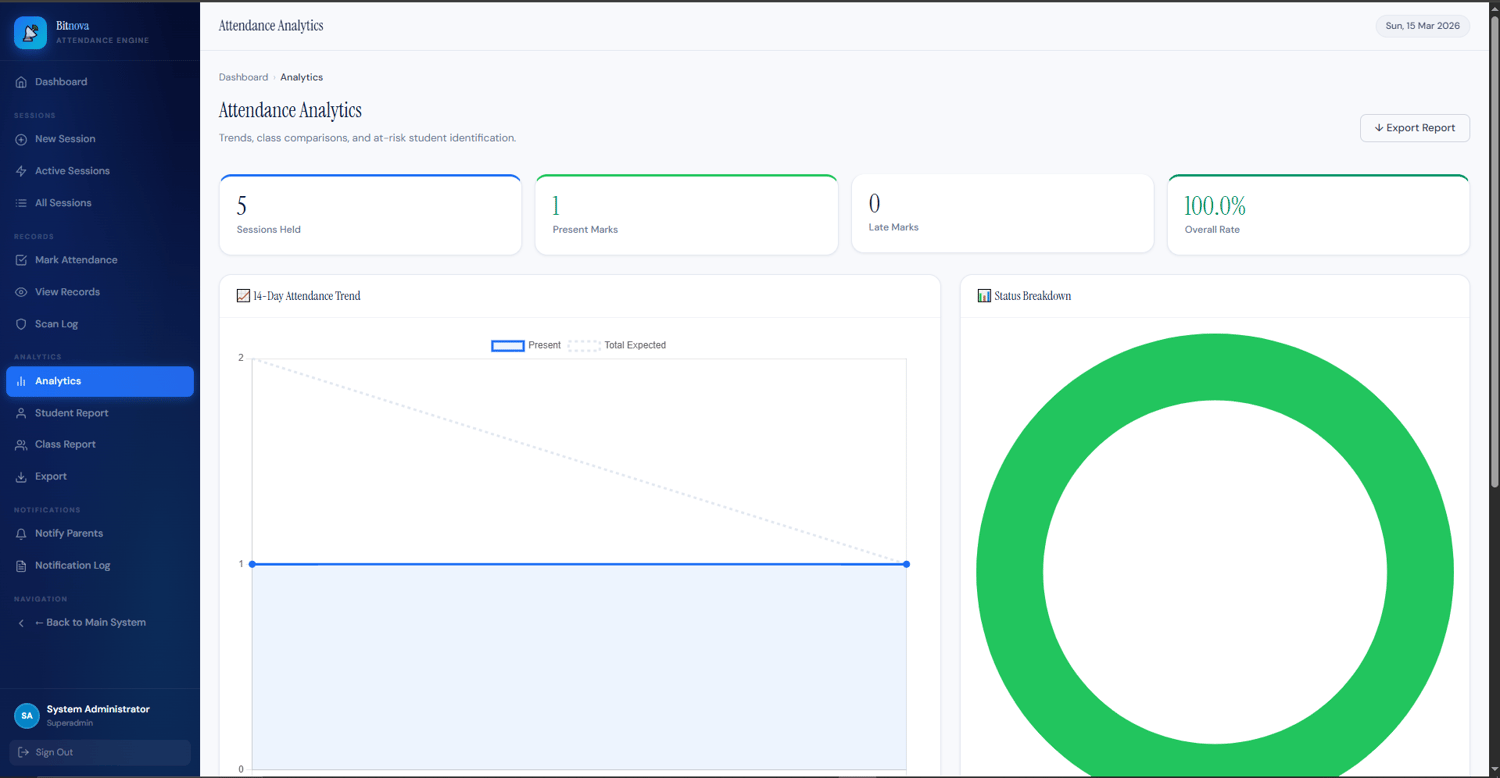Go to Class Report
The height and width of the screenshot is (778, 1500).
pos(100,445)
